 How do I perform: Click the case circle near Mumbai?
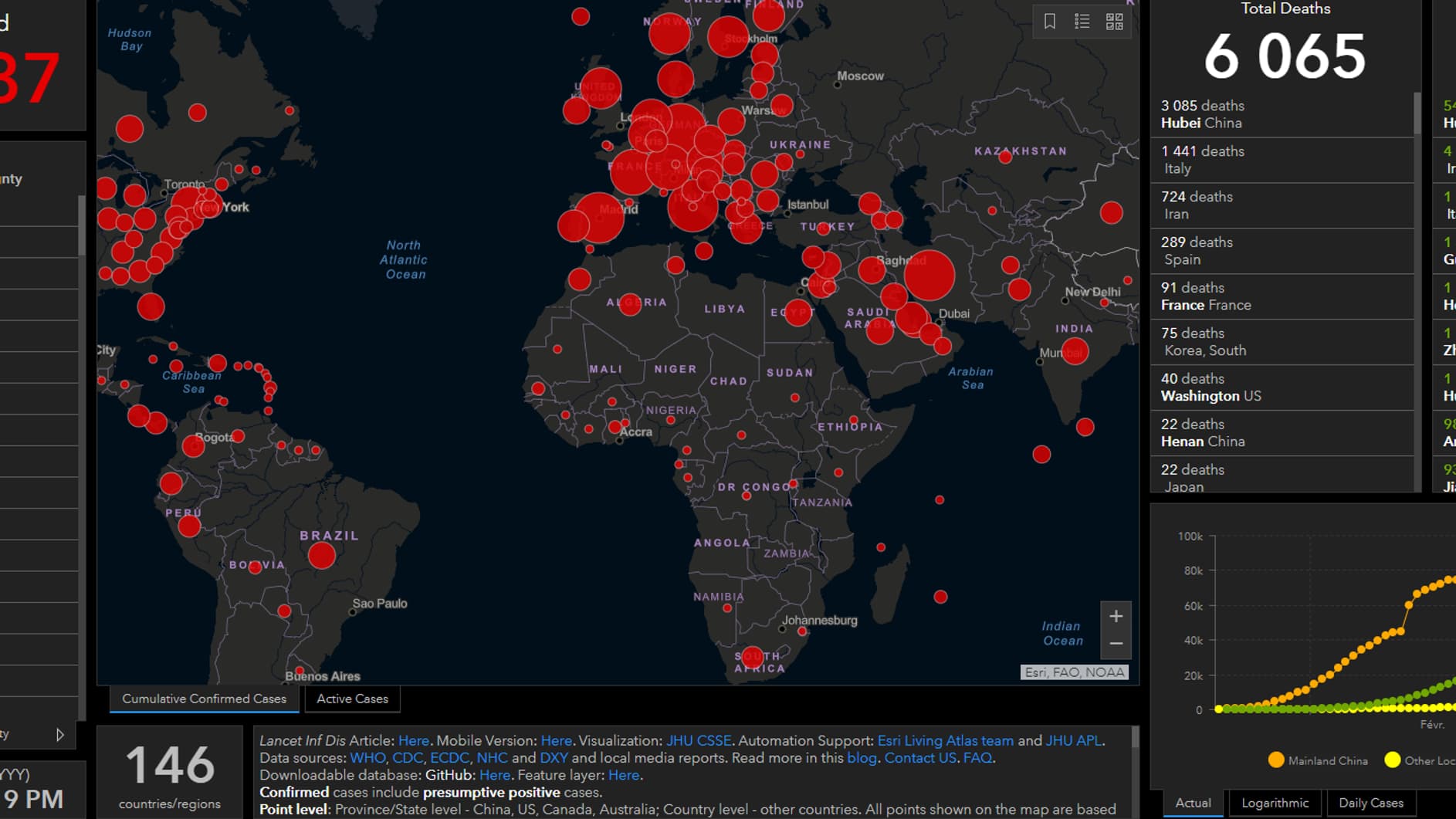(x=1075, y=352)
